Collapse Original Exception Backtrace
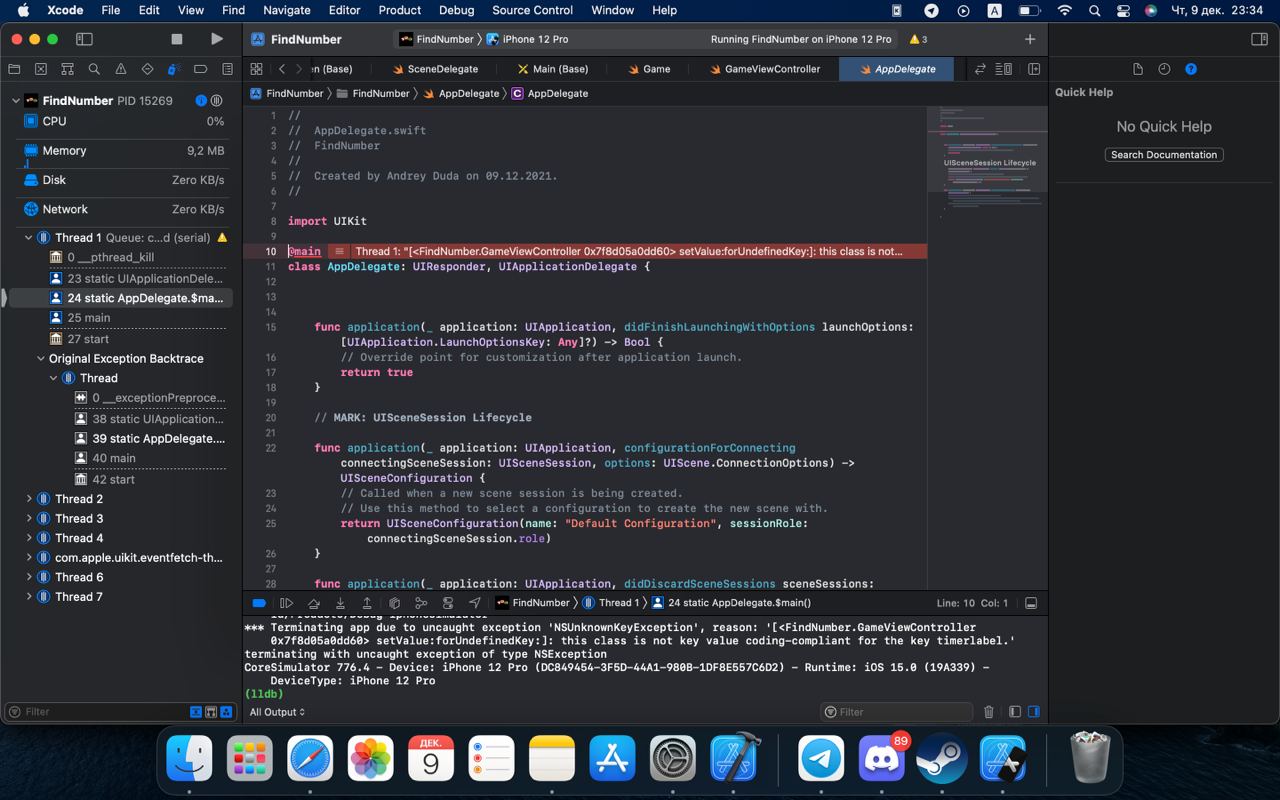This screenshot has width=1280, height=800. tap(41, 359)
